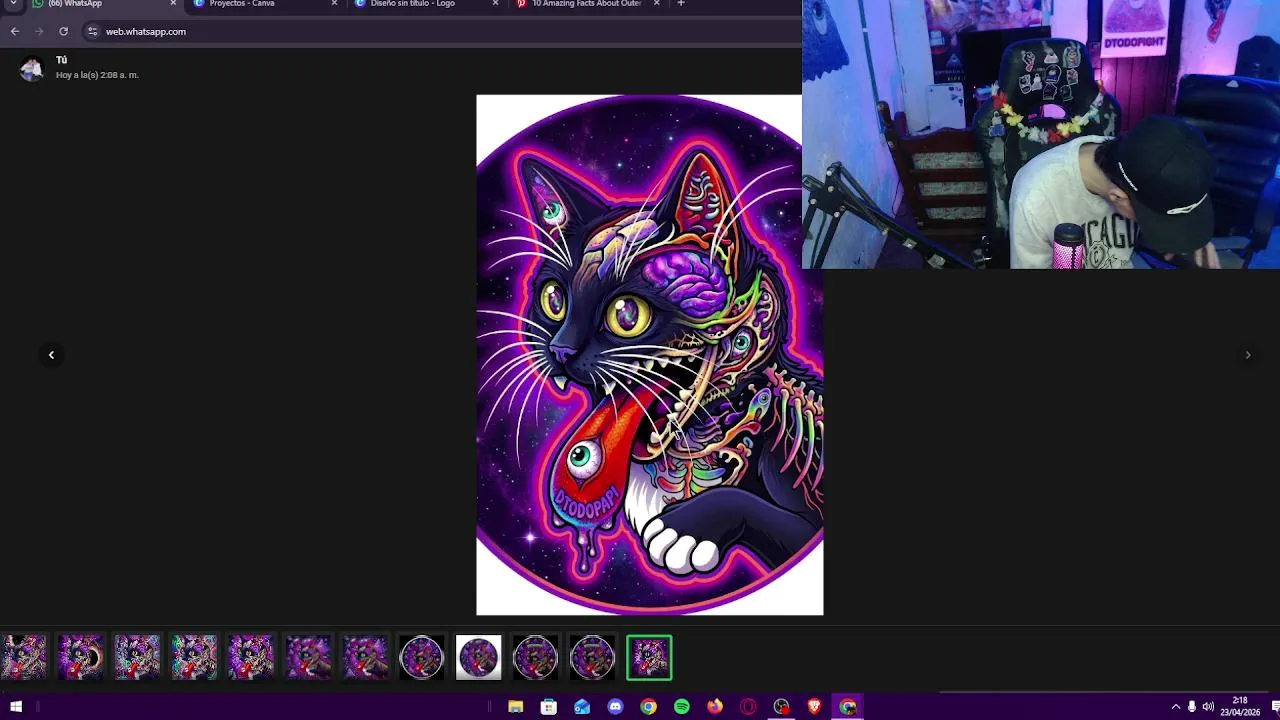Open Spotify from the taskbar
Image resolution: width=1280 pixels, height=720 pixels.
(681, 707)
